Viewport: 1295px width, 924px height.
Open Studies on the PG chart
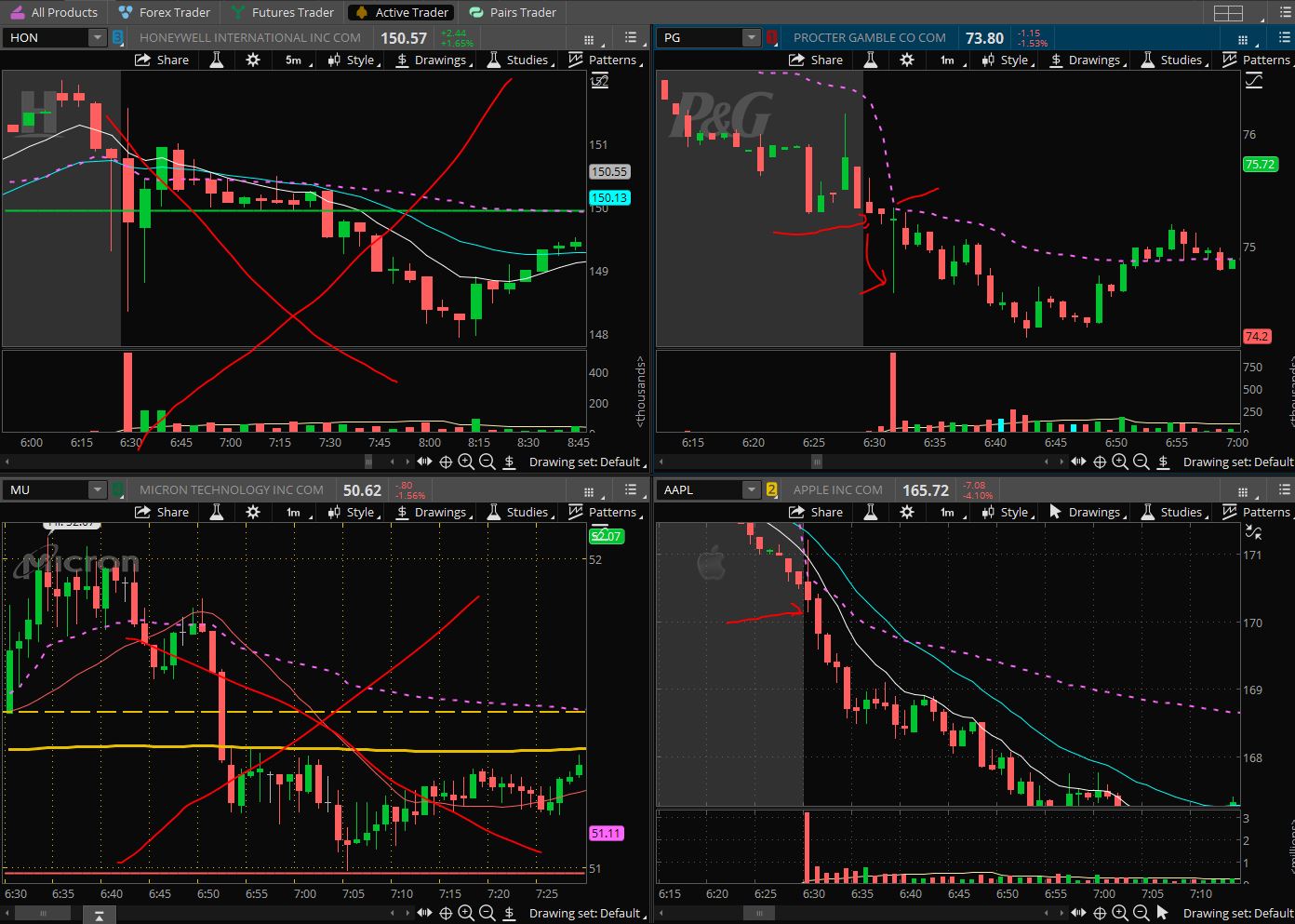point(1172,60)
